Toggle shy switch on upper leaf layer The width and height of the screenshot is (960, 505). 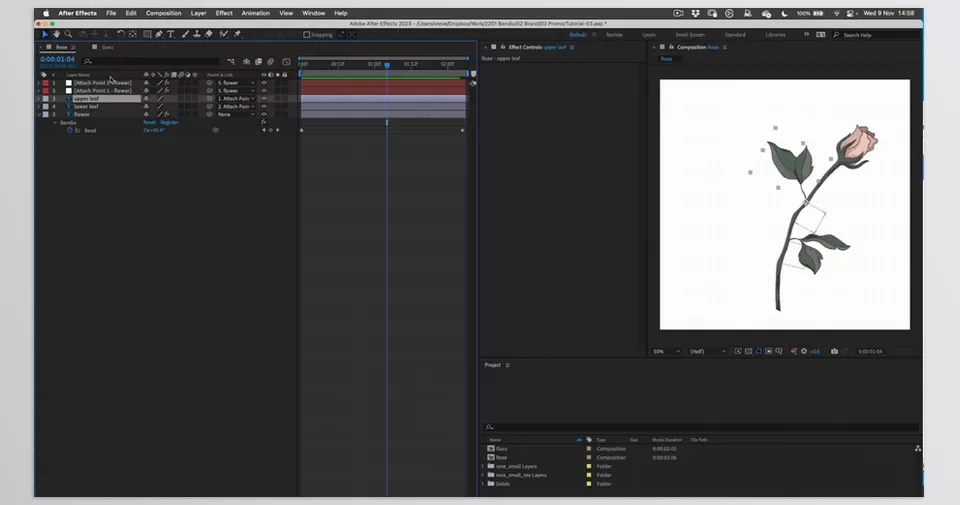146,99
